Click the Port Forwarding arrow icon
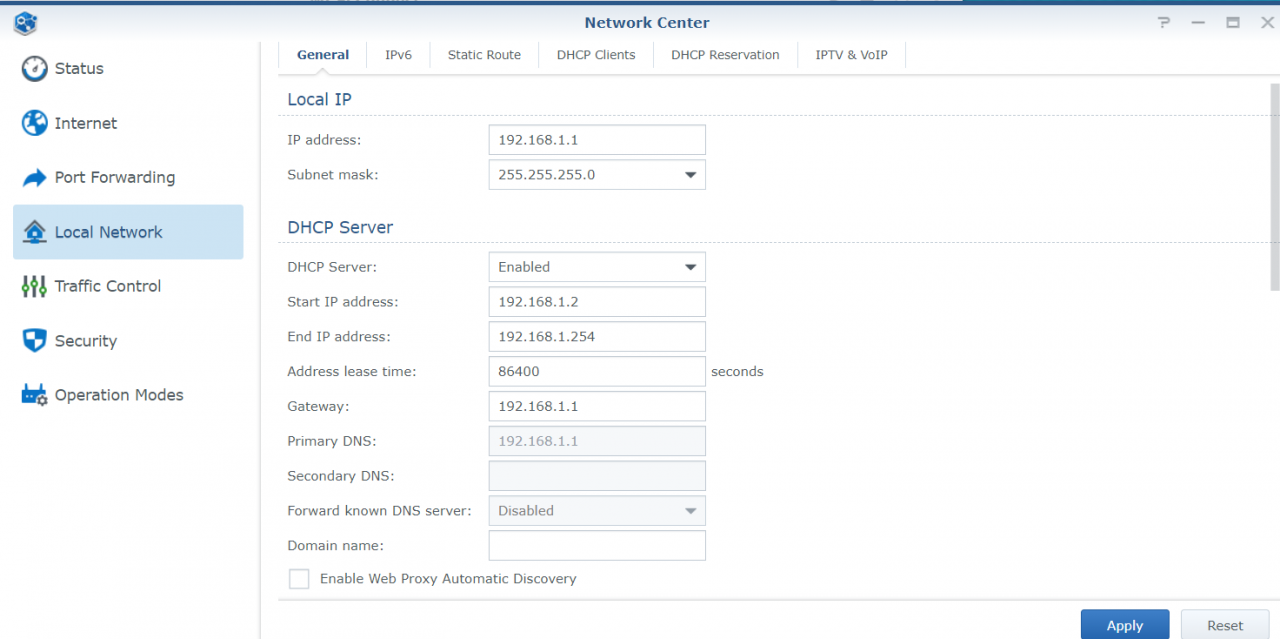 click(x=34, y=178)
